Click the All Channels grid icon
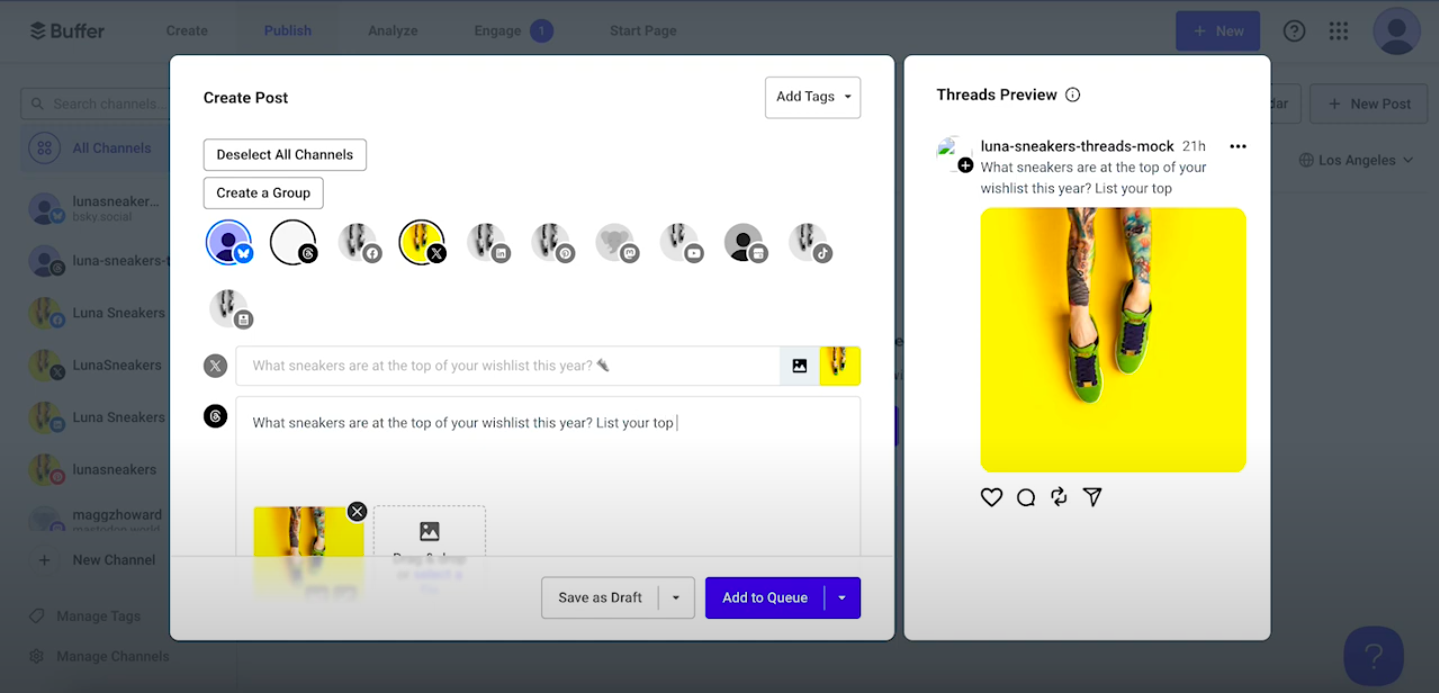 (x=44, y=148)
